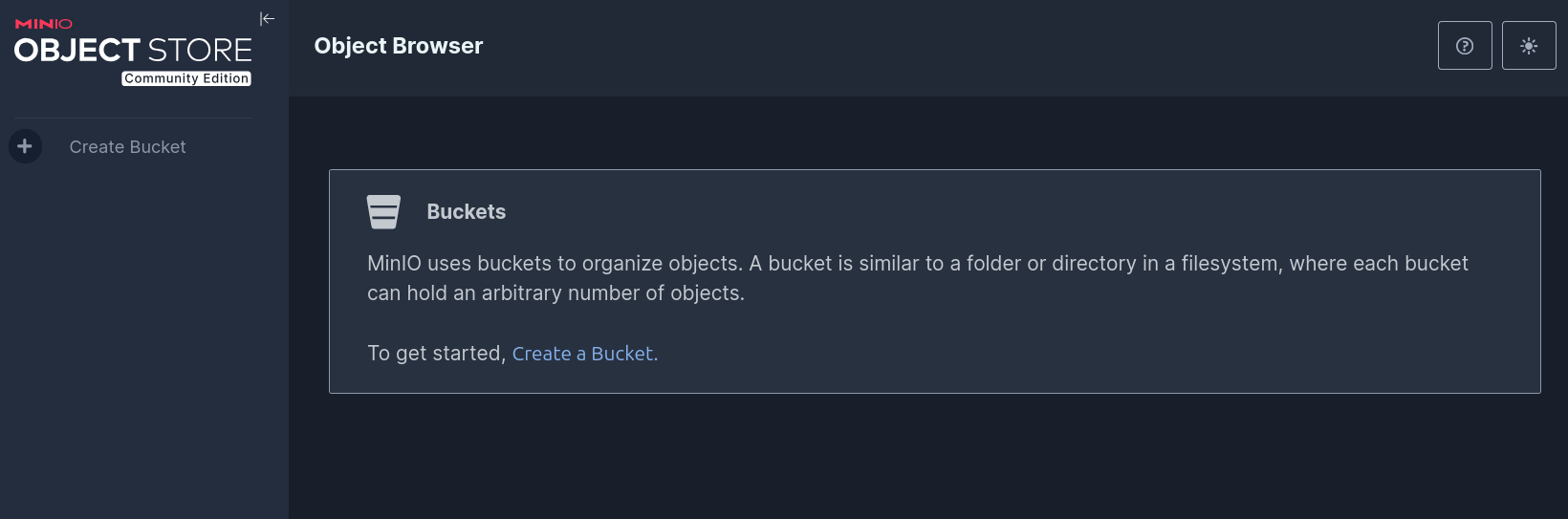
Task: Click the word "filesystem" in the description
Action: pos(1230,264)
